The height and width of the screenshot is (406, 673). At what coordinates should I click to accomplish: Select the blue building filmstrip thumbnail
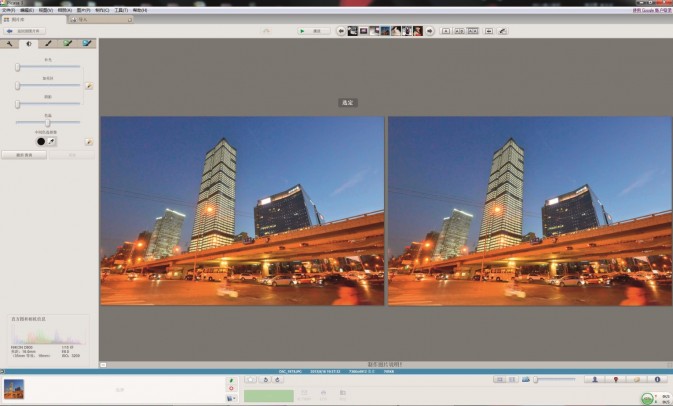click(x=385, y=31)
